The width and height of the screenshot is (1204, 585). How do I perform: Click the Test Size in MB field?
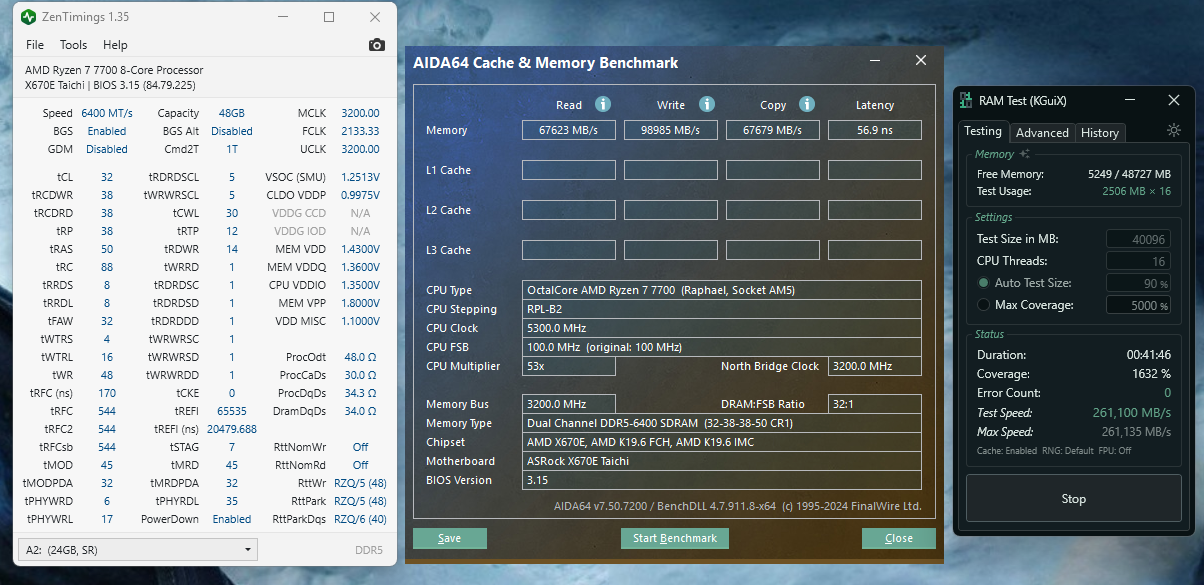(x=1138, y=239)
